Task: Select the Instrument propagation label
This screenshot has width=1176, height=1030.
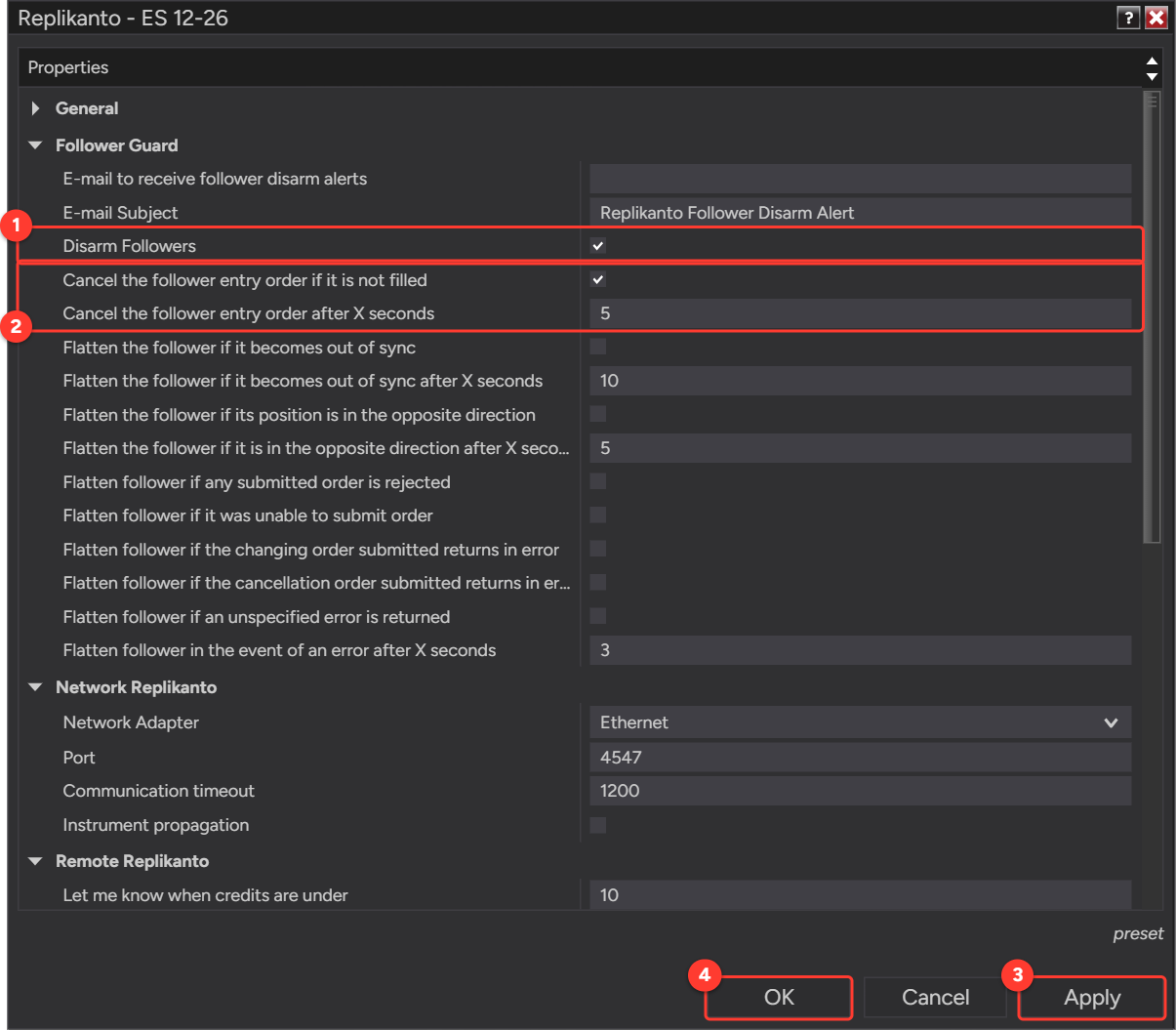Action: [156, 825]
